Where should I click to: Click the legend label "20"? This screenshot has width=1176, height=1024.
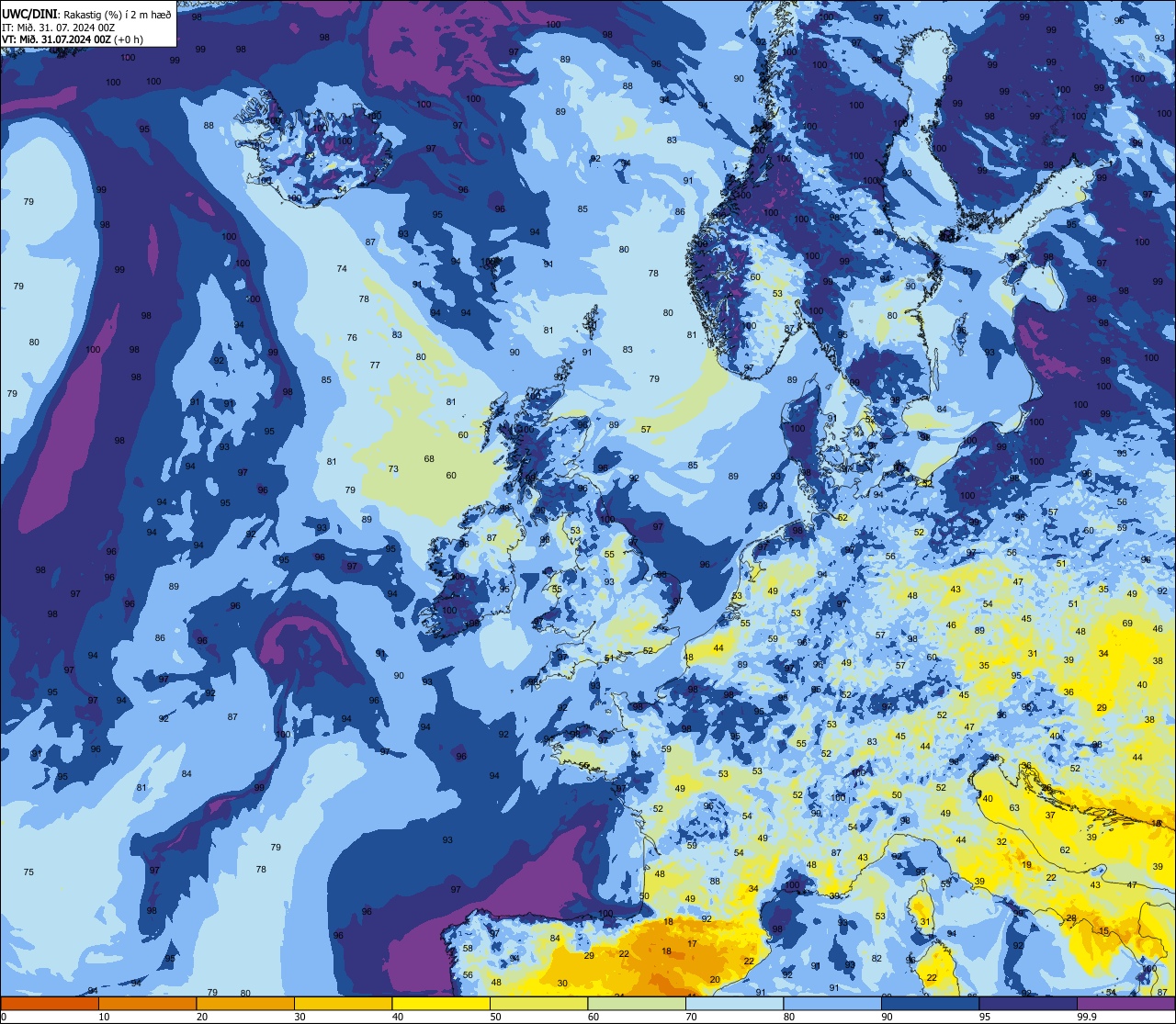(202, 1017)
